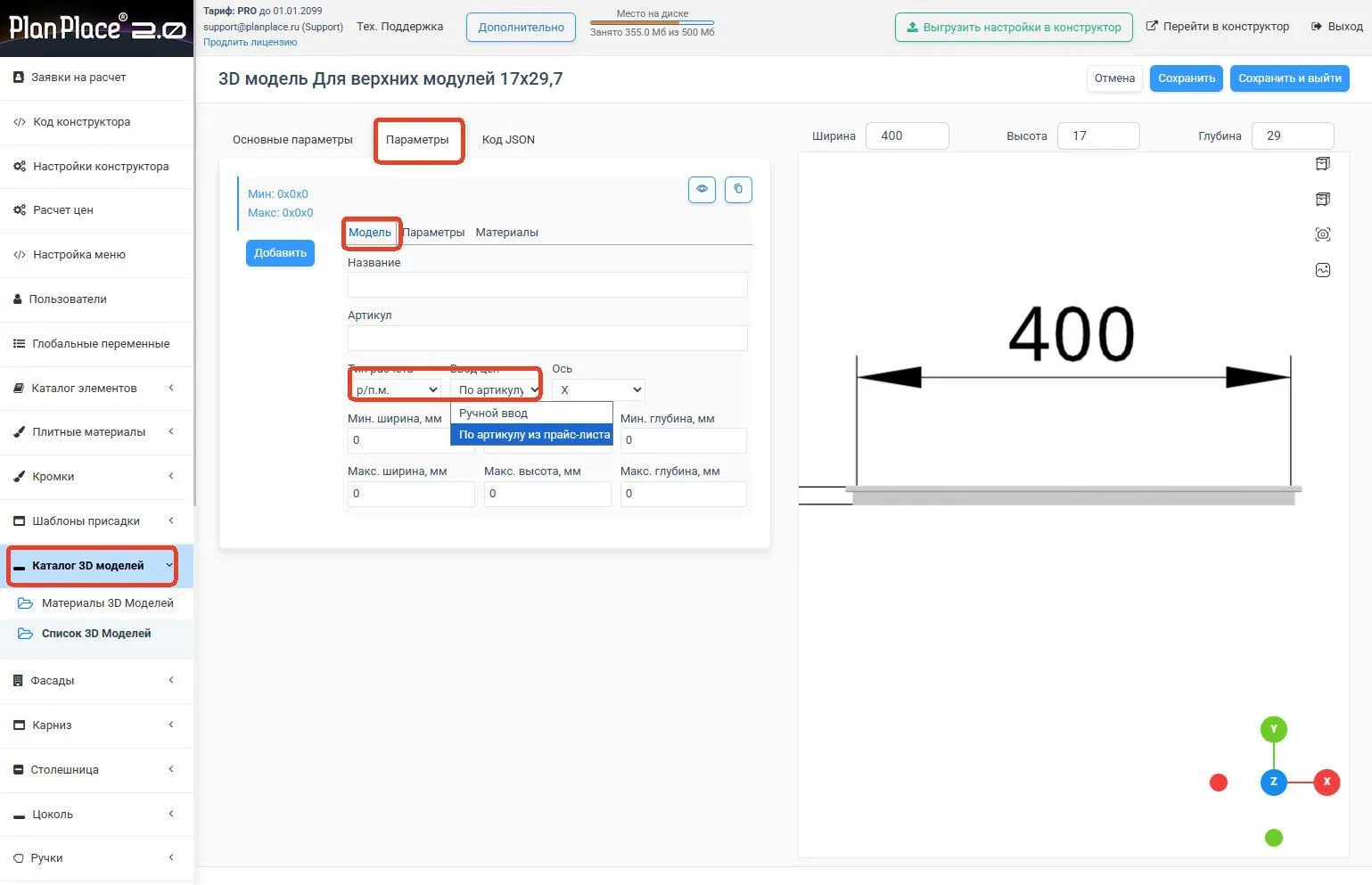The width and height of the screenshot is (1372, 885).
Task: Click the Артикул input field
Action: pos(547,338)
